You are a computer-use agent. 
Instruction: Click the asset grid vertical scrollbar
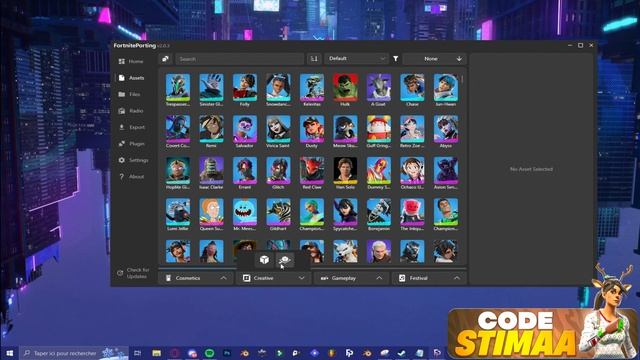[x=462, y=79]
